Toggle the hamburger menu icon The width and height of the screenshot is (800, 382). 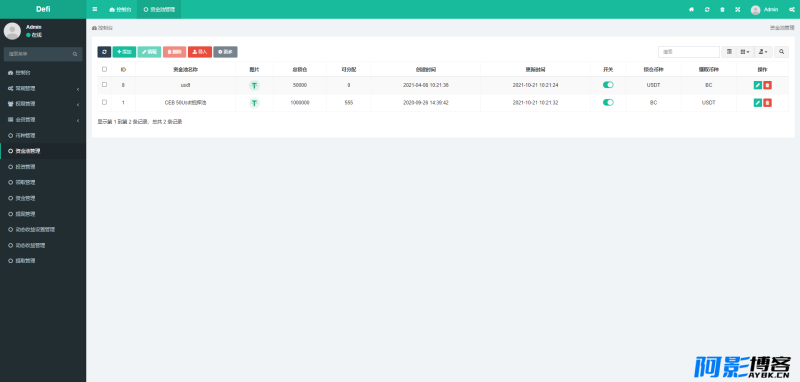95,9
